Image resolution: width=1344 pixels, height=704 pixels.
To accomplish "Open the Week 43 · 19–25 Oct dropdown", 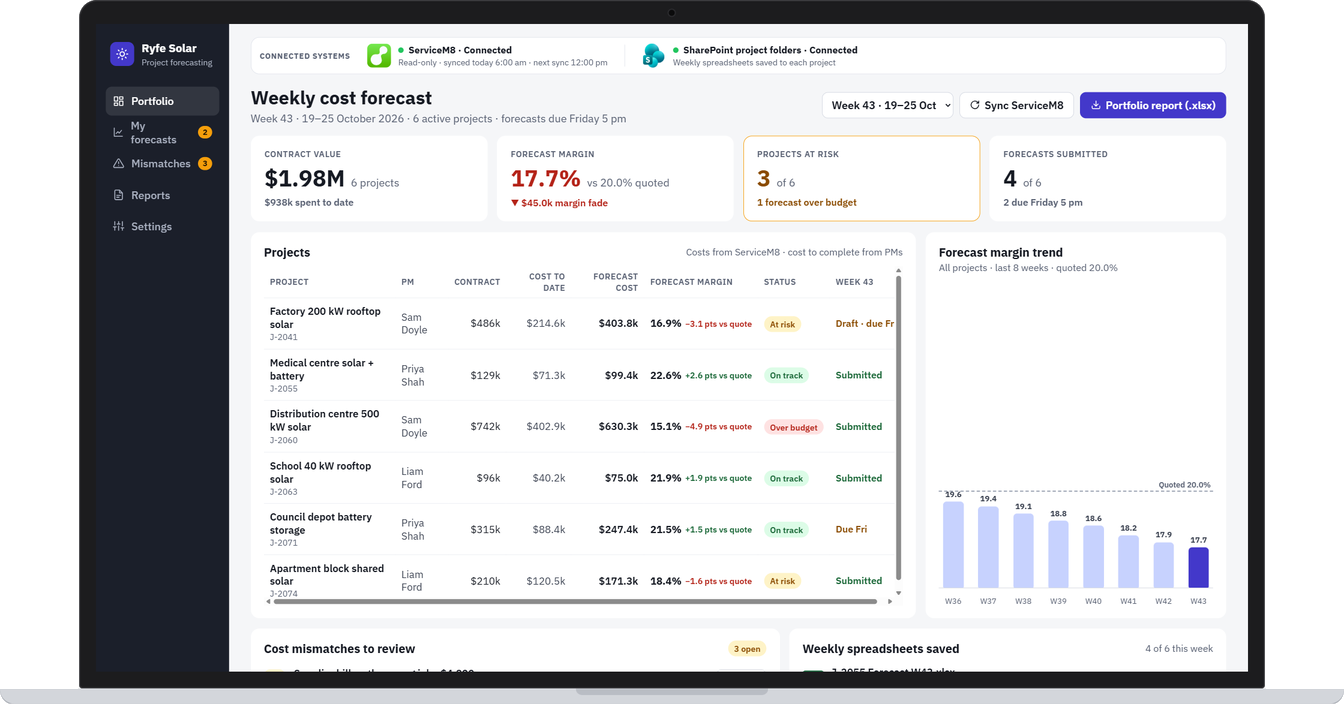I will [x=888, y=105].
